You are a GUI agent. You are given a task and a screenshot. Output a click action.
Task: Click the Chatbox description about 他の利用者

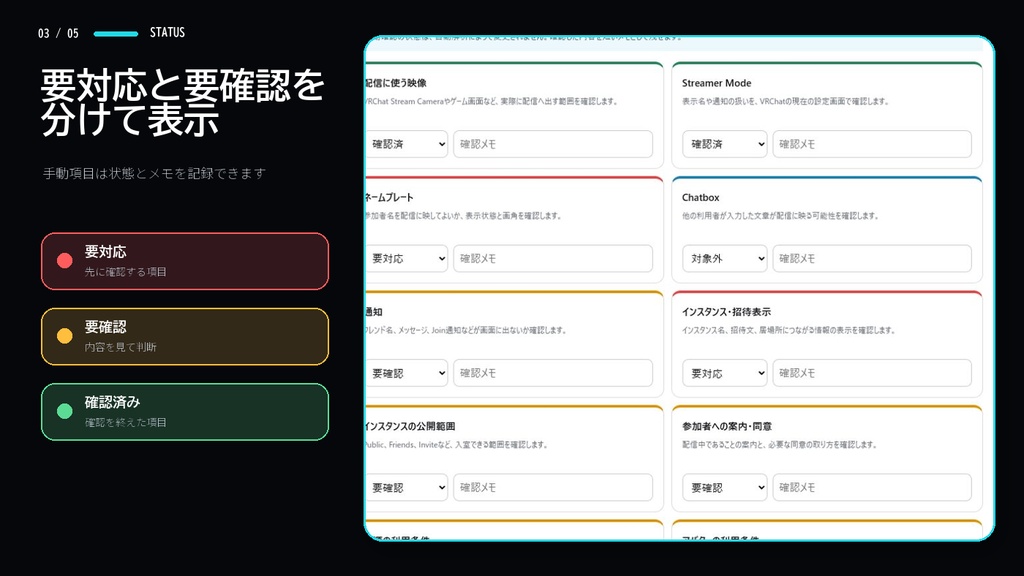(x=780, y=216)
